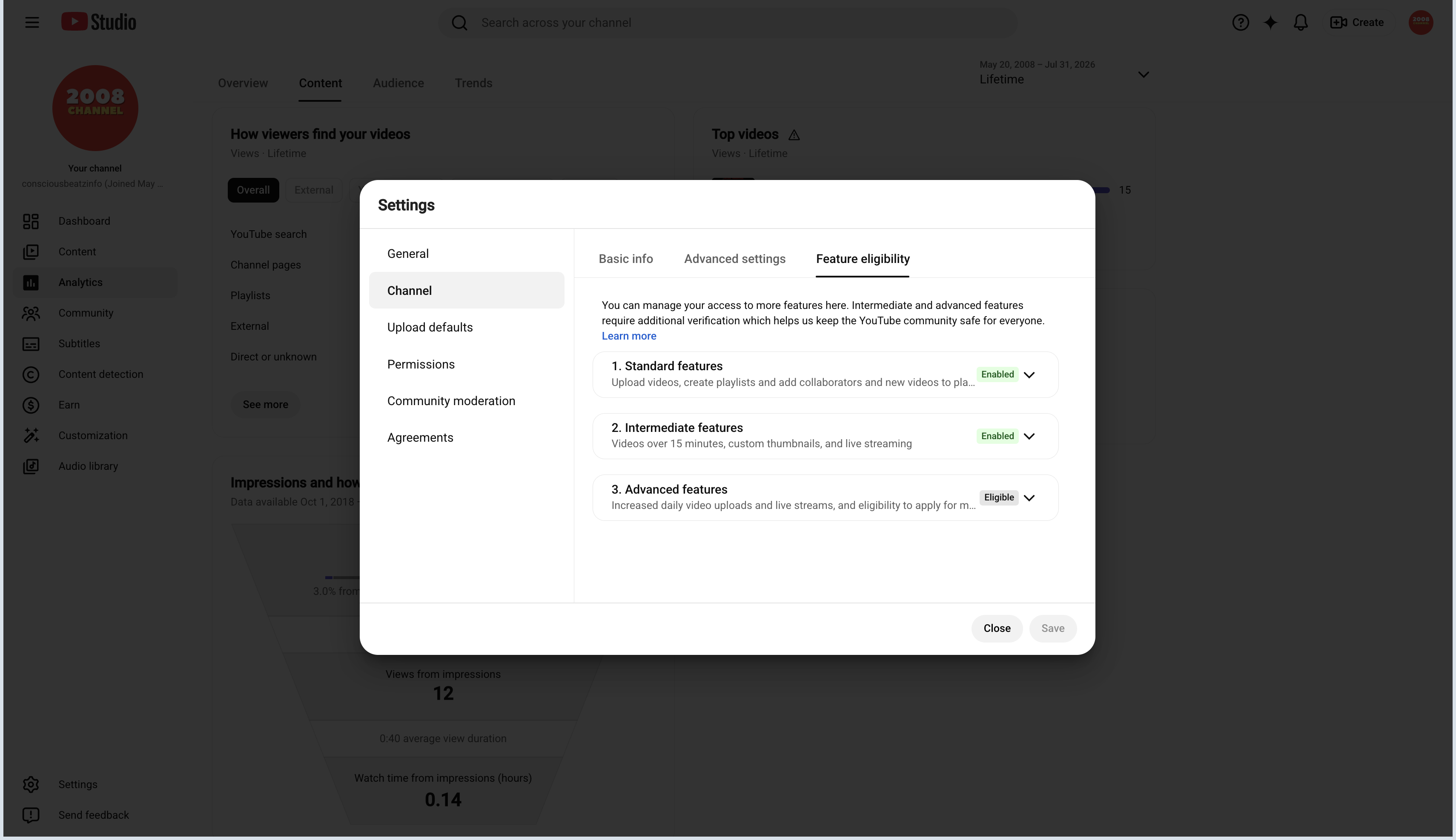Click the Community people icon
Image resolution: width=1456 pixels, height=840 pixels.
pyautogui.click(x=31, y=313)
